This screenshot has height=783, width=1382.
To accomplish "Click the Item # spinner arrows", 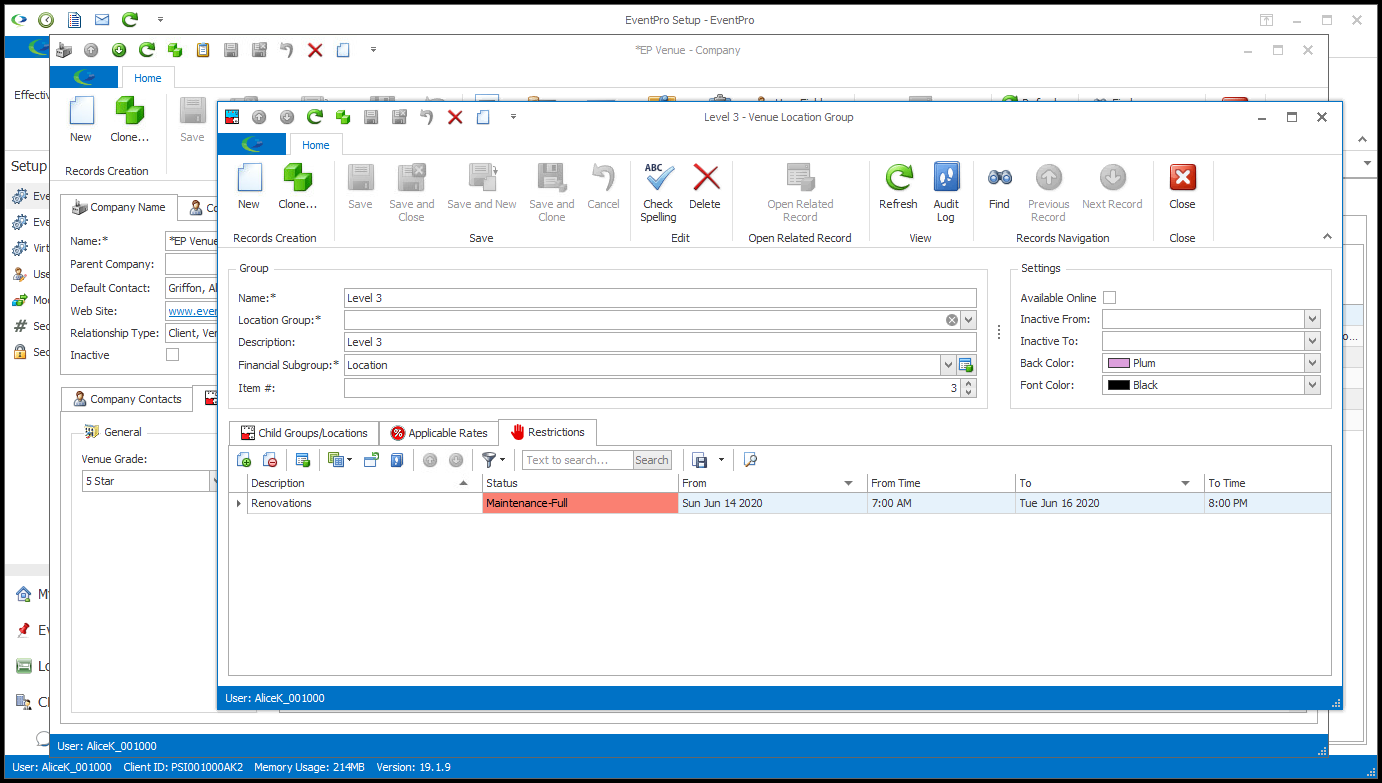I will click(x=968, y=388).
